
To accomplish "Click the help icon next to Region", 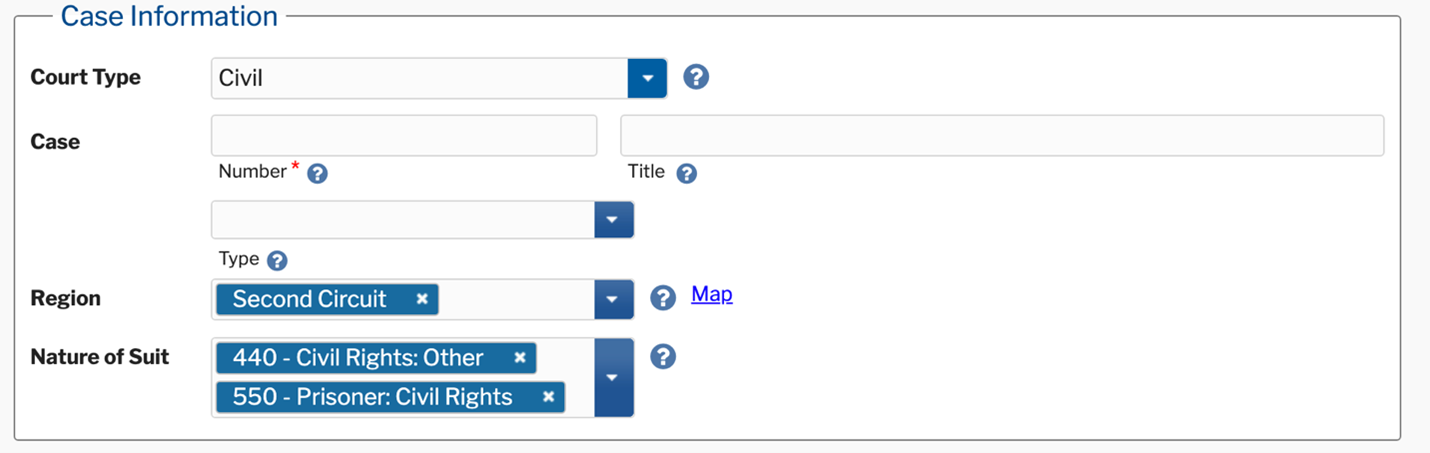I will pyautogui.click(x=663, y=298).
